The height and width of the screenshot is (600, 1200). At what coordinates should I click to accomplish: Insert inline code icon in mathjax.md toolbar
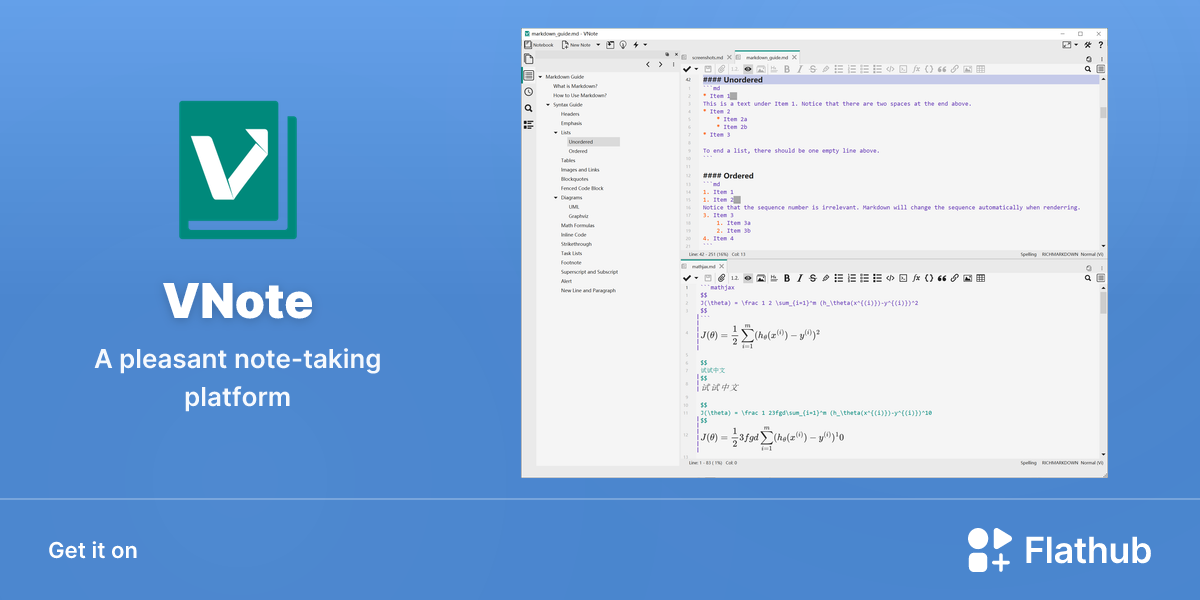click(x=890, y=277)
